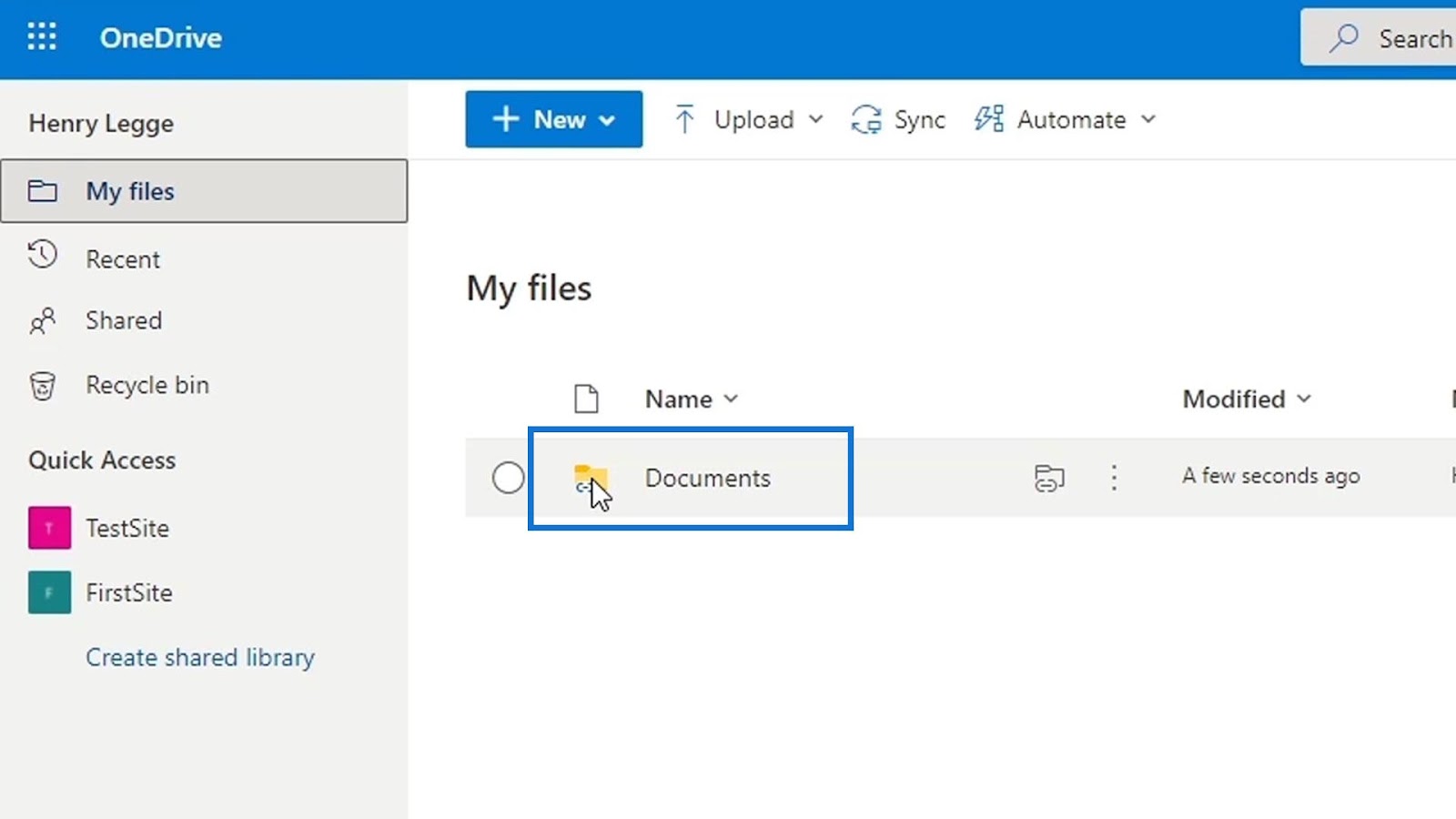Open the Automate menu

1065,119
